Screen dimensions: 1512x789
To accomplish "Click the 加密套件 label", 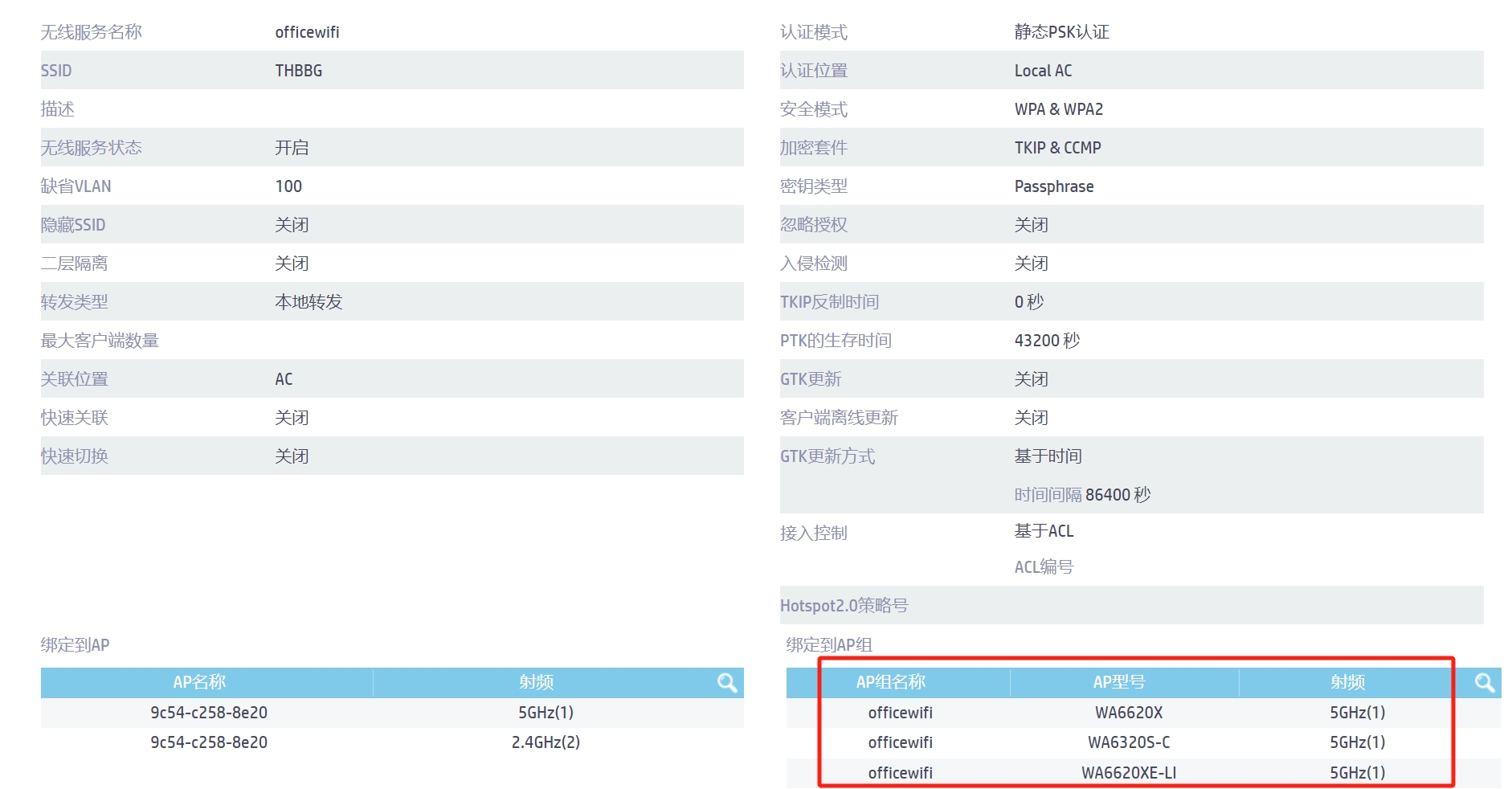I will (x=814, y=148).
